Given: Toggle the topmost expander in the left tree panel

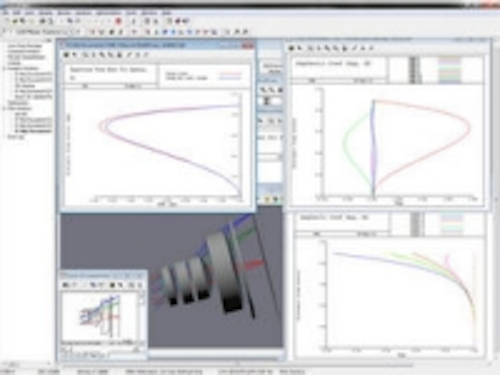Looking at the screenshot, I should tap(4, 68).
